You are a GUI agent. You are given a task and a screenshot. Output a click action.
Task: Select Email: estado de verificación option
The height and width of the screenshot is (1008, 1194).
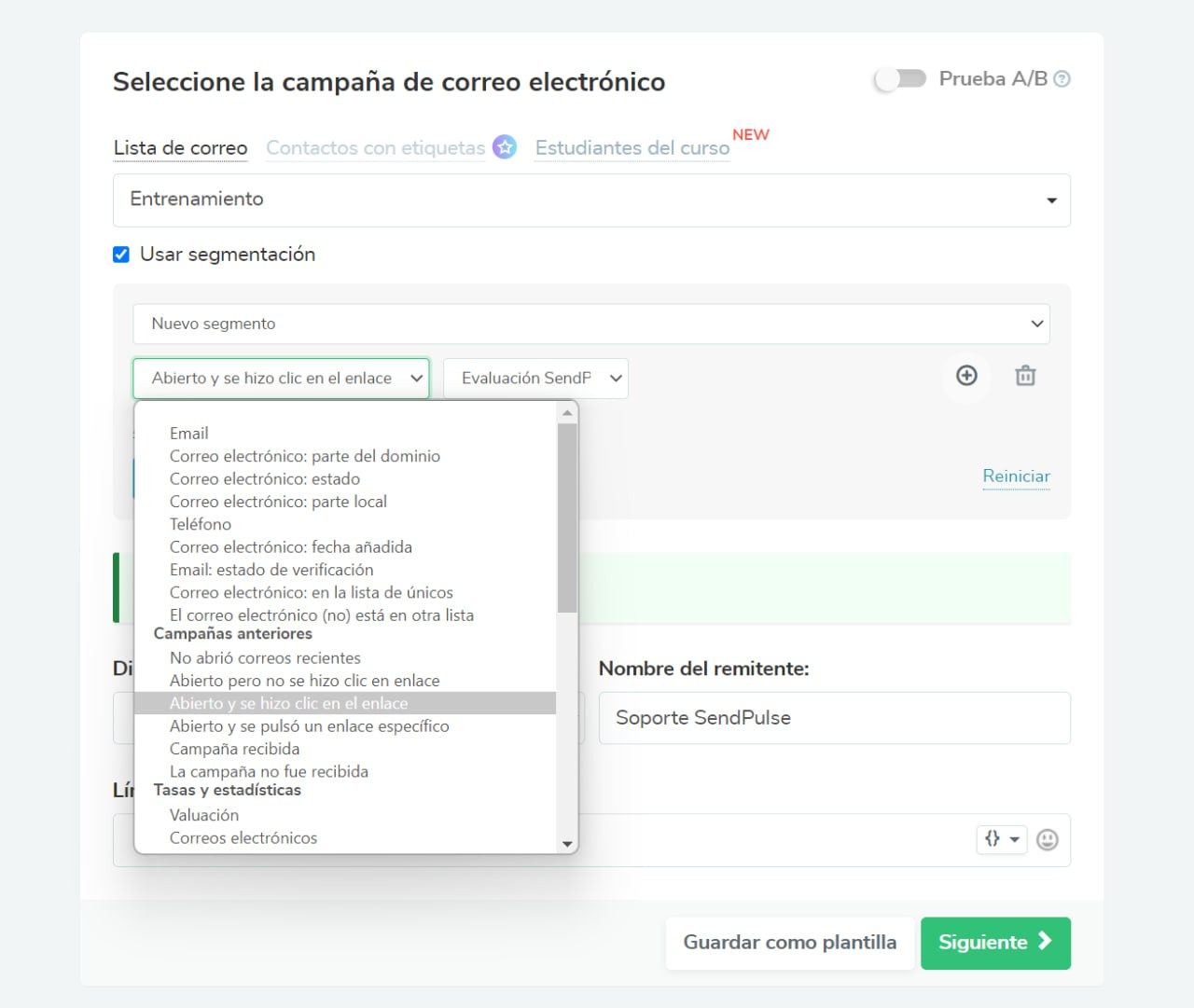345,570
